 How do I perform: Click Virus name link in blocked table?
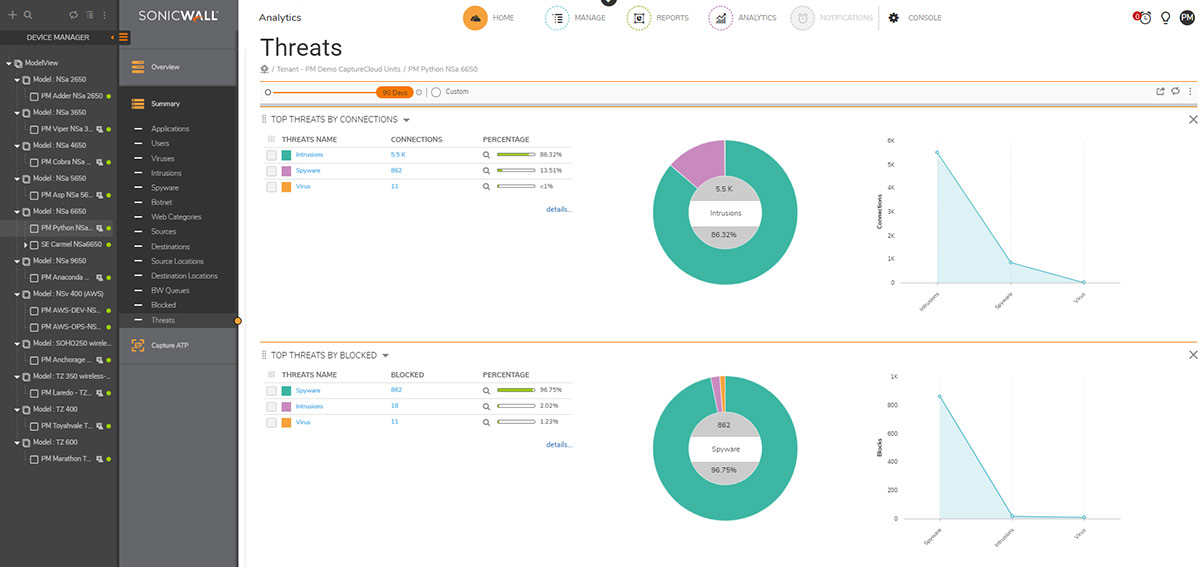pyautogui.click(x=303, y=422)
